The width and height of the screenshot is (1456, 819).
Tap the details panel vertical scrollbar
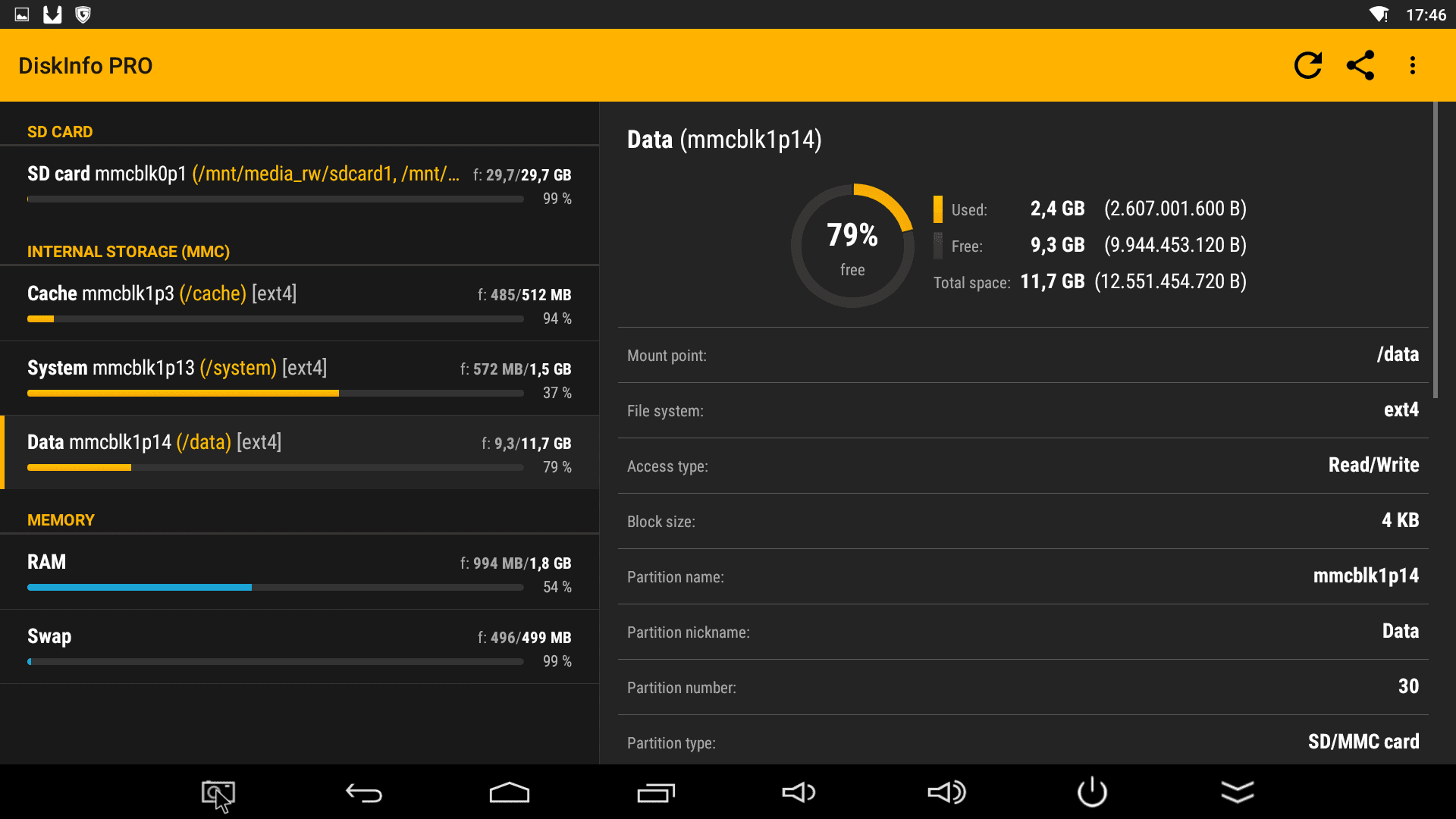(1435, 250)
